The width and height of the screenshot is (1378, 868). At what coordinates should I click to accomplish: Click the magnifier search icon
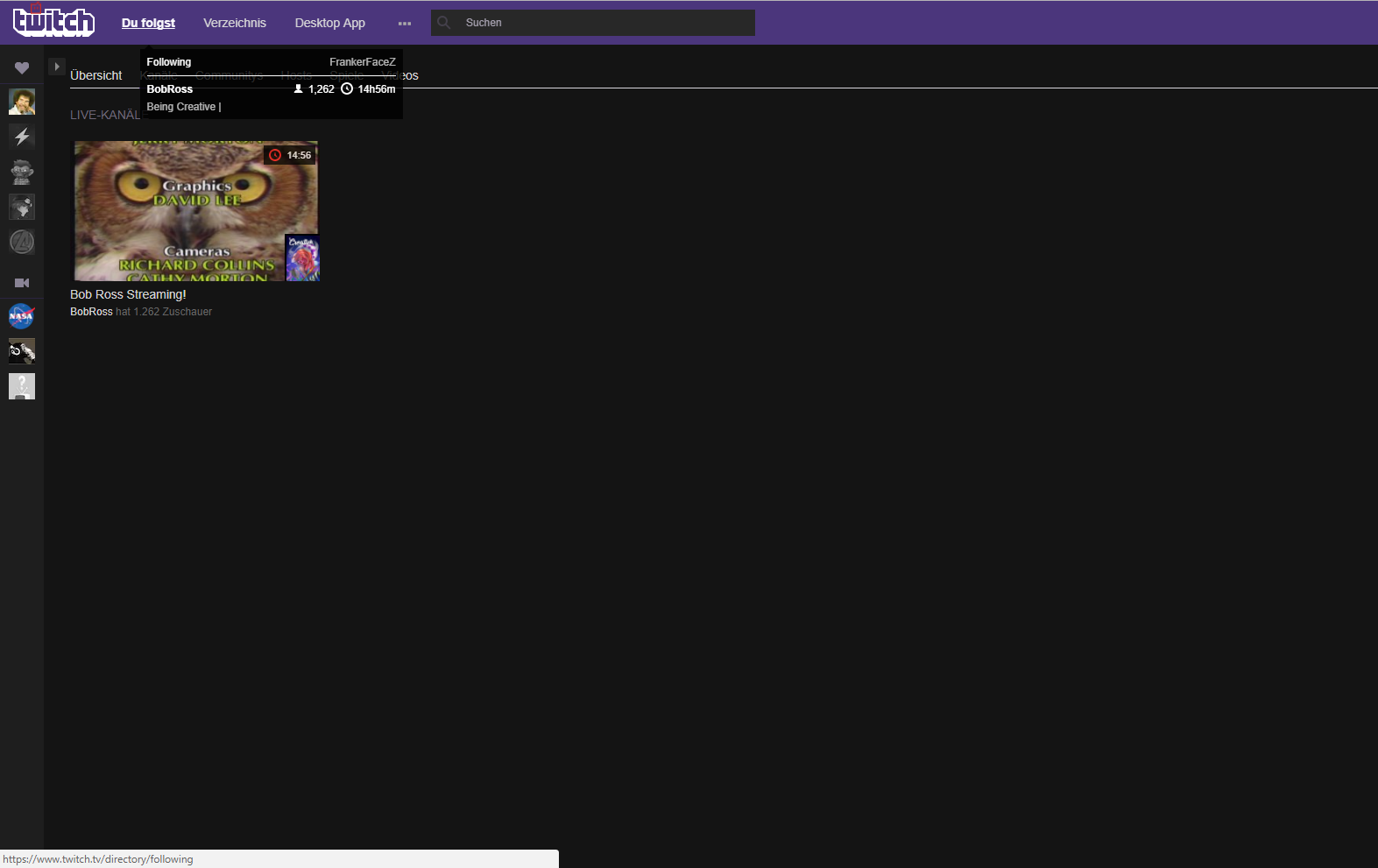444,23
